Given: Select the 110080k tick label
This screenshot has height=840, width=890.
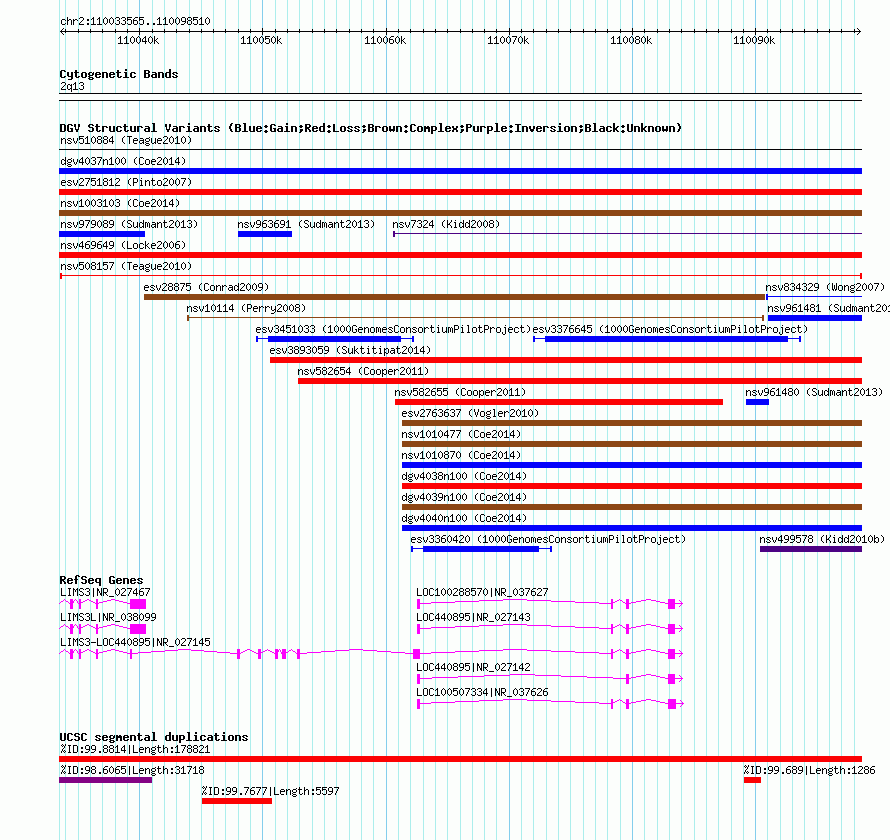Looking at the screenshot, I should pyautogui.click(x=631, y=40).
